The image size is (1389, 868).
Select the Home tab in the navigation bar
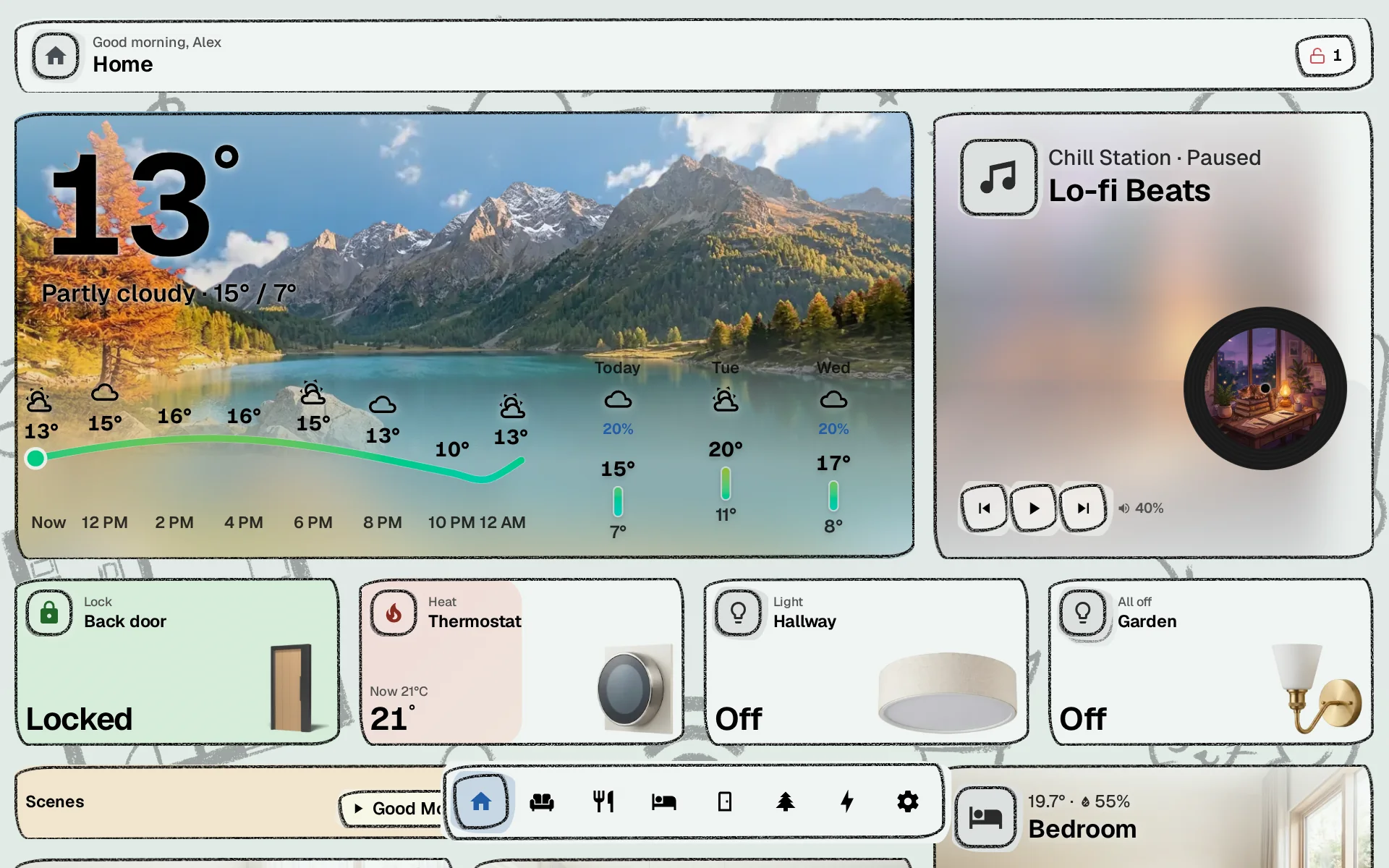[x=481, y=801]
